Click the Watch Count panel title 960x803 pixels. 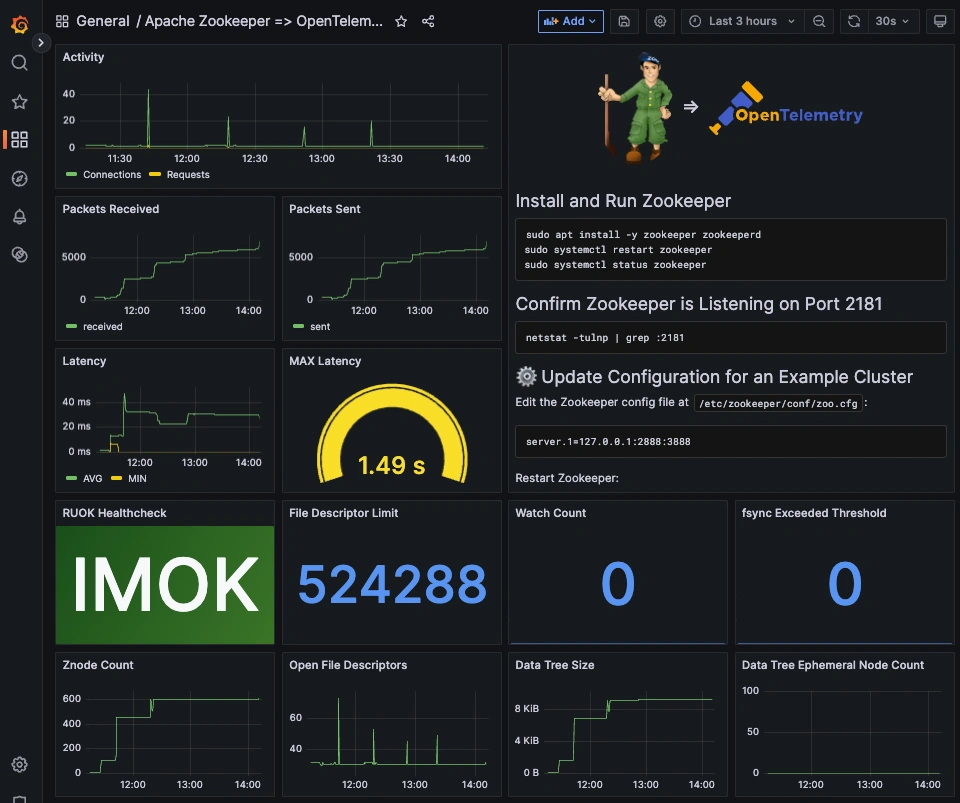(x=550, y=513)
